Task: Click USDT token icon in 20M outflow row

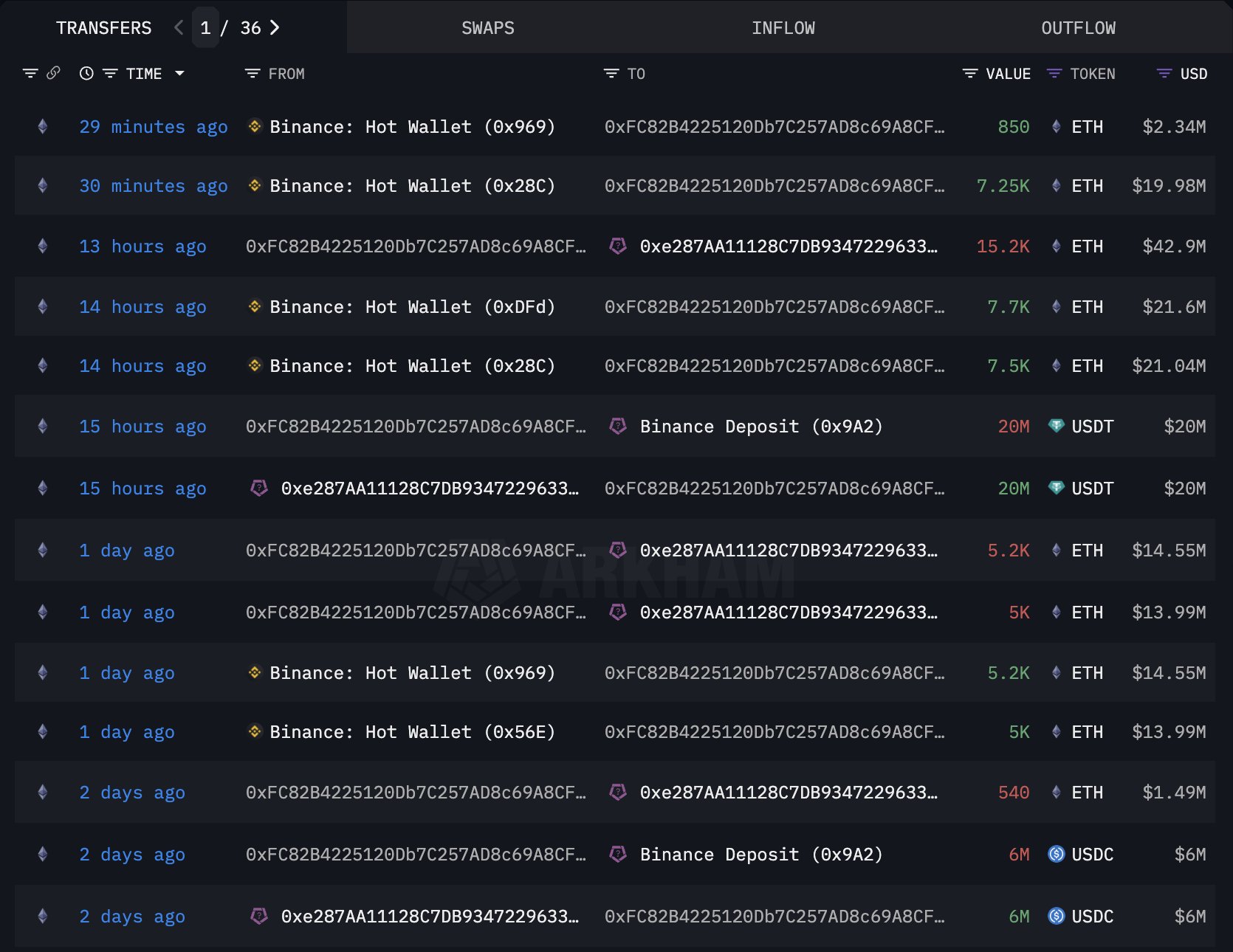Action: (x=1057, y=426)
